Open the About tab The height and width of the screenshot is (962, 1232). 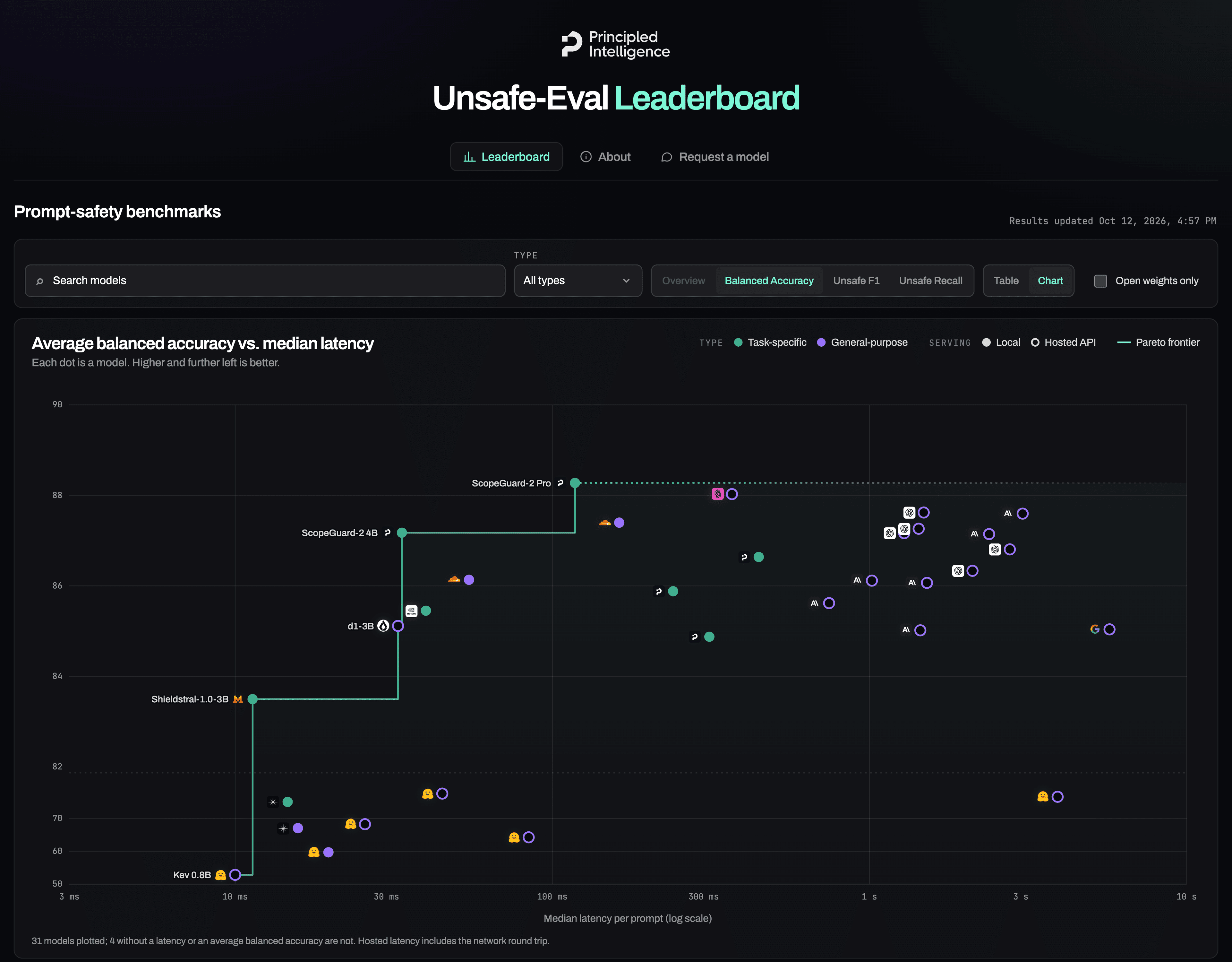click(x=605, y=157)
